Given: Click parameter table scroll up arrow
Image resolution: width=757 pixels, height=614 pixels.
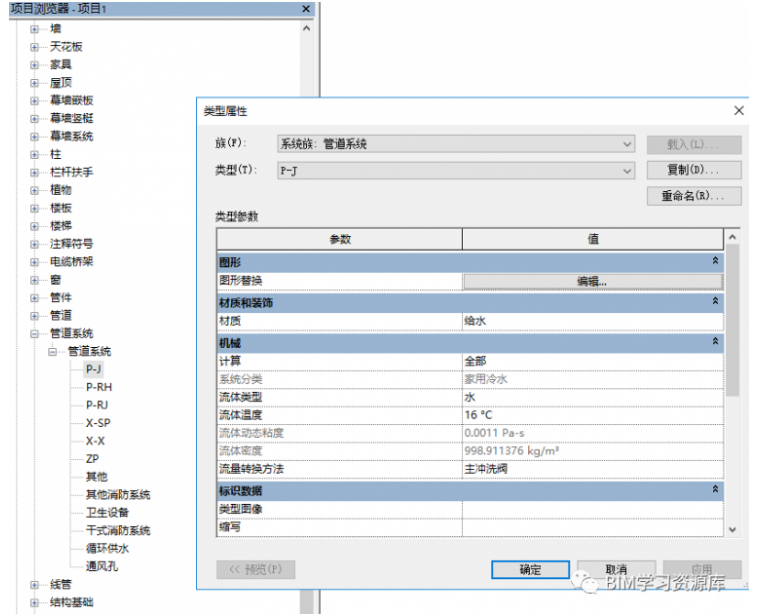Looking at the screenshot, I should [732, 237].
